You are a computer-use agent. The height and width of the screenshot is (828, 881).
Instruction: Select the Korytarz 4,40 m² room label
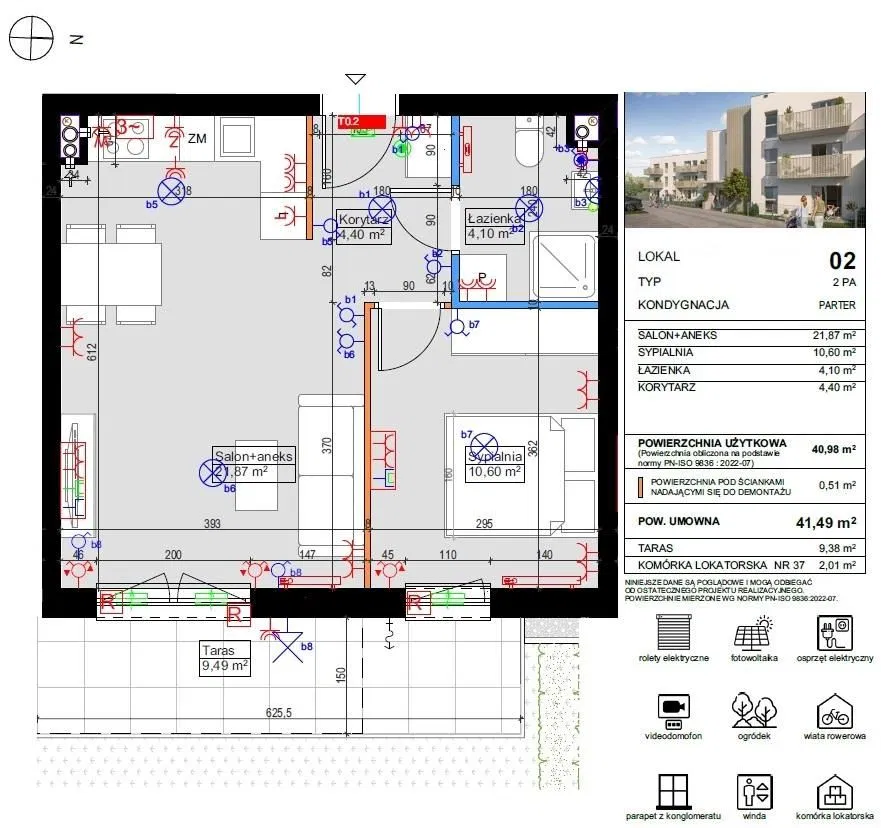362,228
